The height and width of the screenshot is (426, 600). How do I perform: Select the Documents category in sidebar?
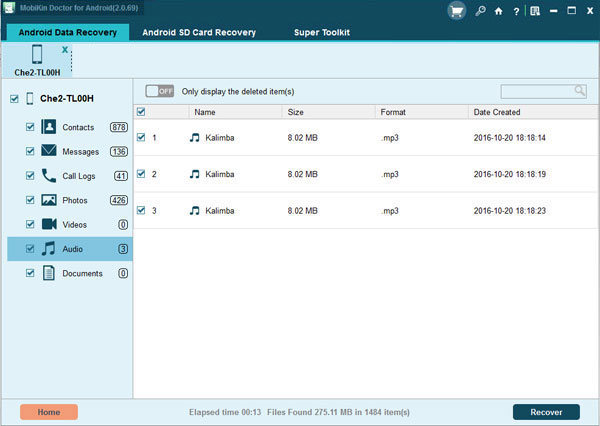tap(81, 273)
